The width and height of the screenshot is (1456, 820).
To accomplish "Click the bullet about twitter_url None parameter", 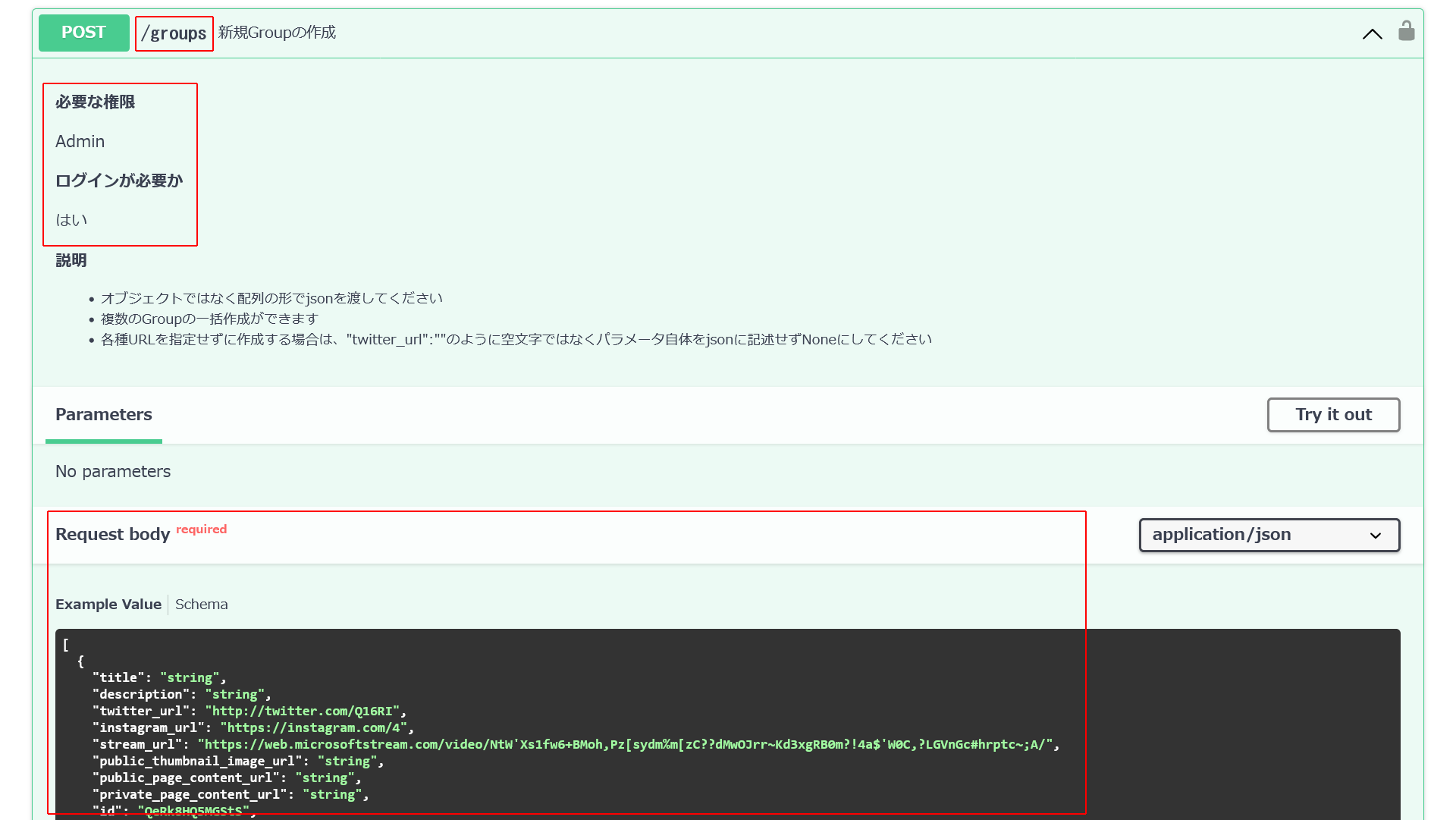I will (x=516, y=339).
